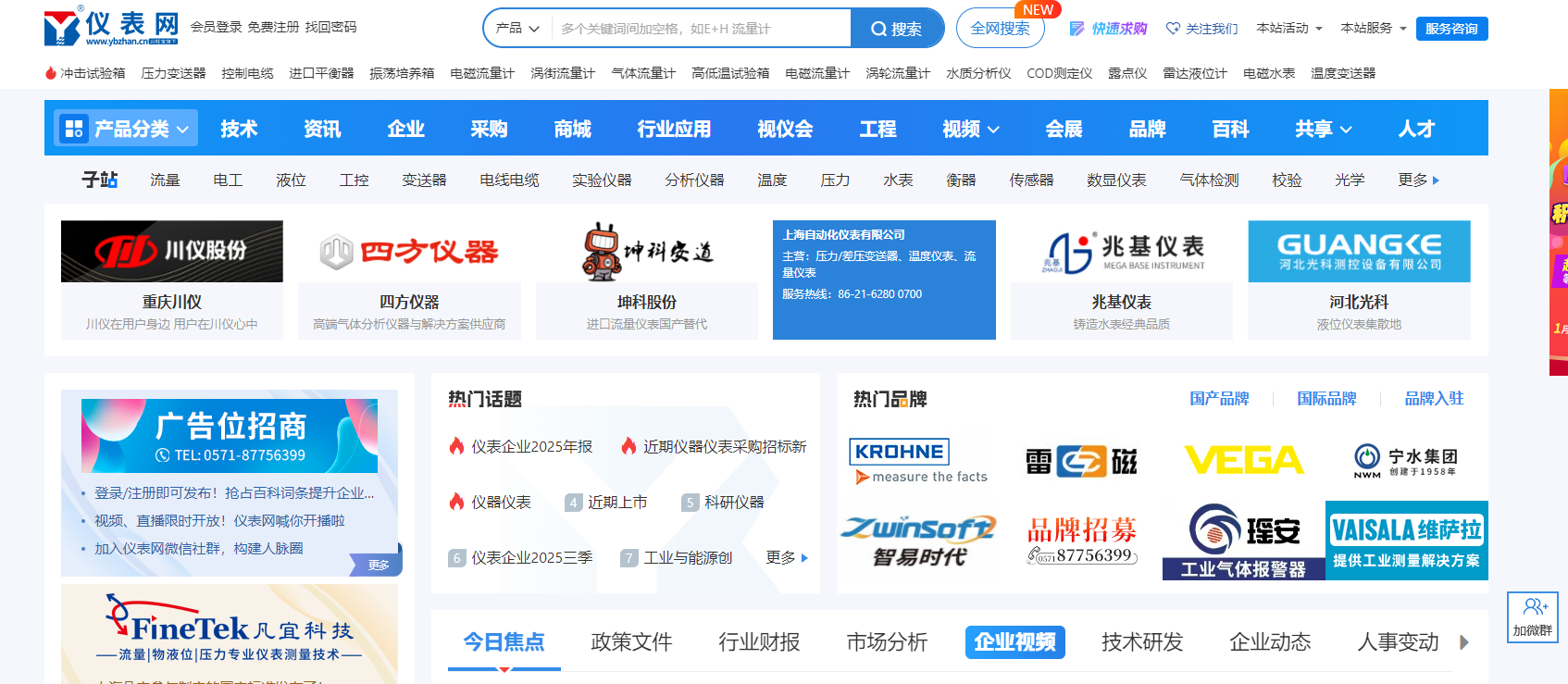Open the 仪表企业2025年报 hot topic link

(531, 447)
